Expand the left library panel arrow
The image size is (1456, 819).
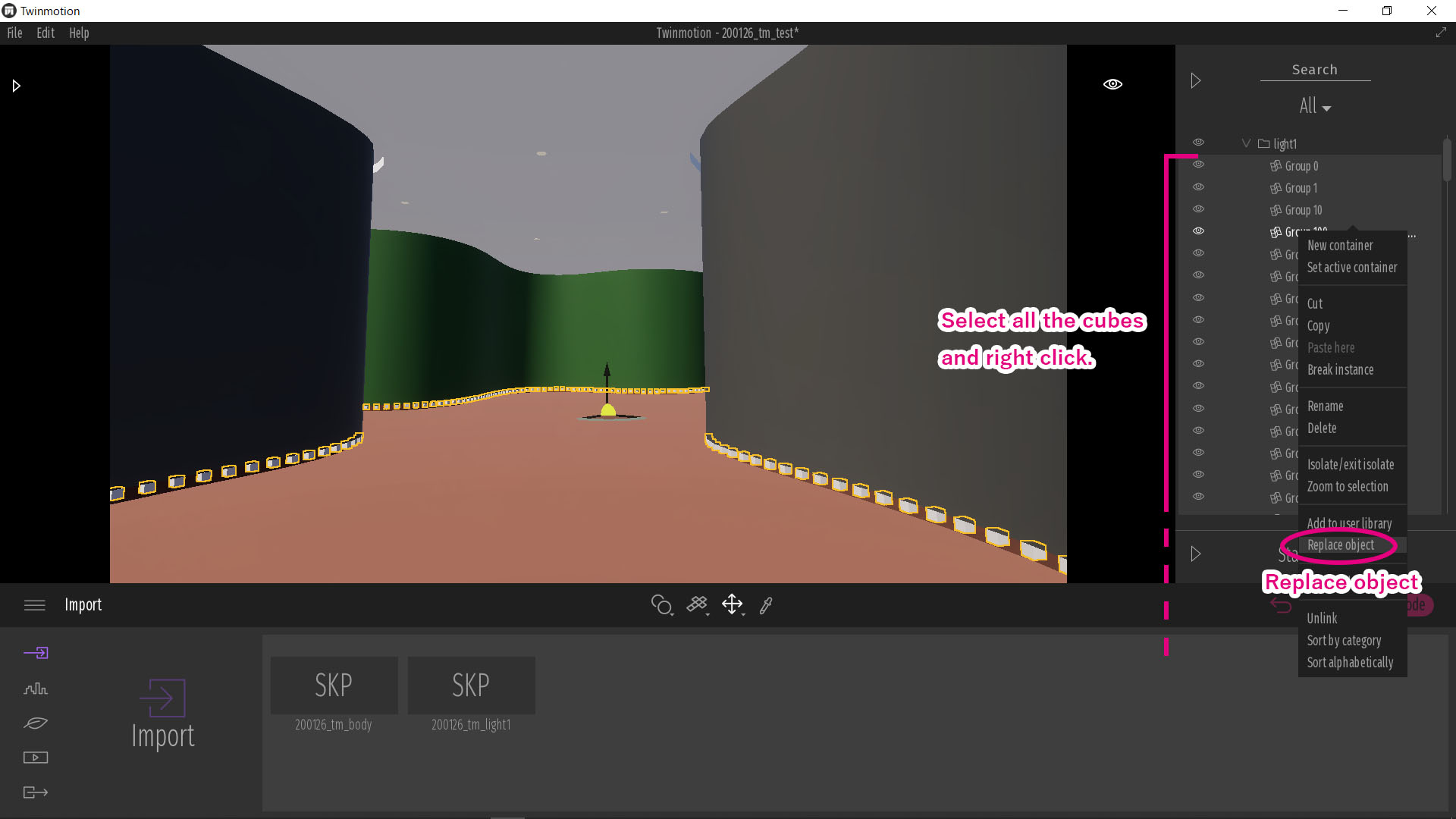click(x=16, y=86)
